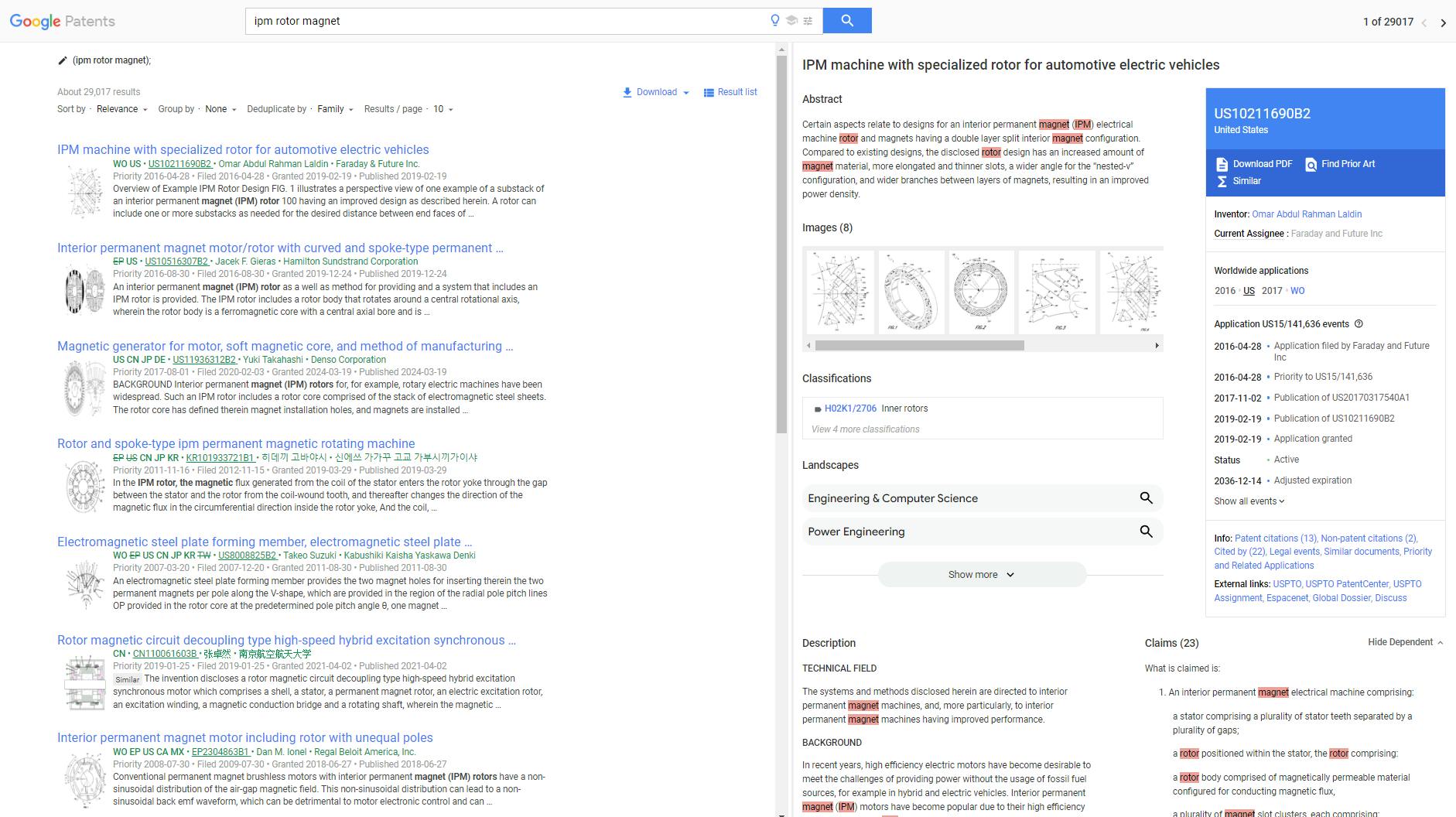1456x817 pixels.
Task: Toggle Hide Dependent claims
Action: click(1405, 642)
